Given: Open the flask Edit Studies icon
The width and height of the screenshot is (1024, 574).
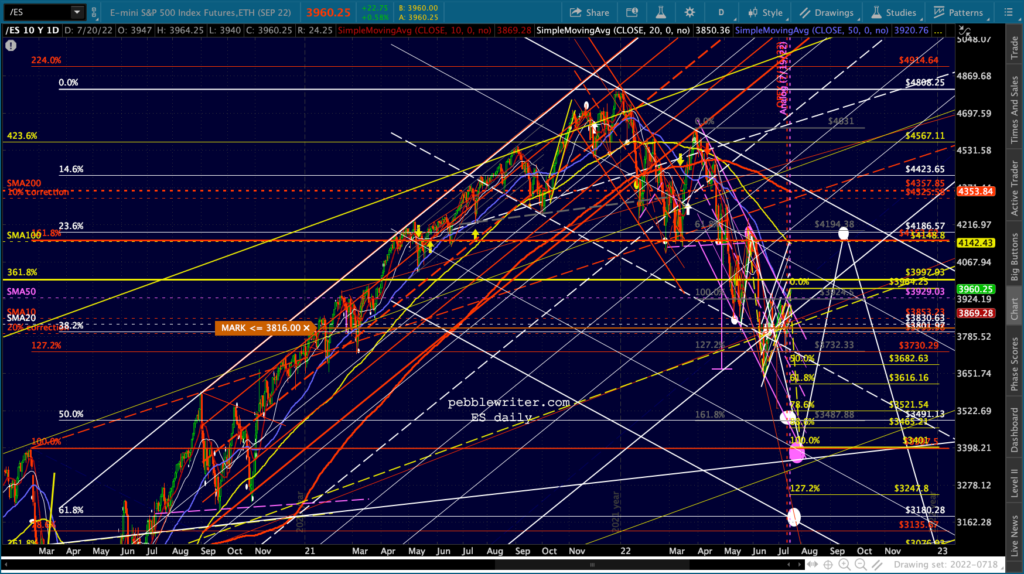Looking at the screenshot, I should pos(661,12).
